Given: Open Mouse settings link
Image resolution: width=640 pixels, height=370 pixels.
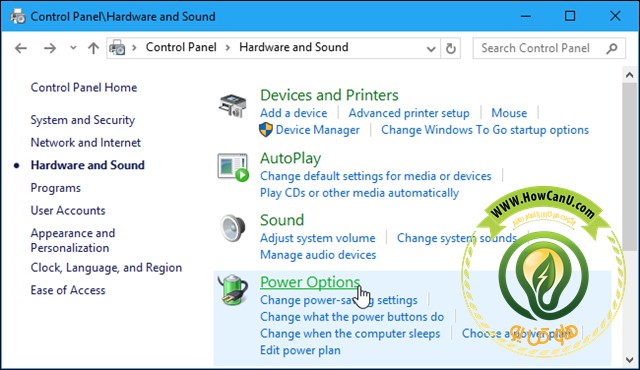Looking at the screenshot, I should [x=509, y=113].
